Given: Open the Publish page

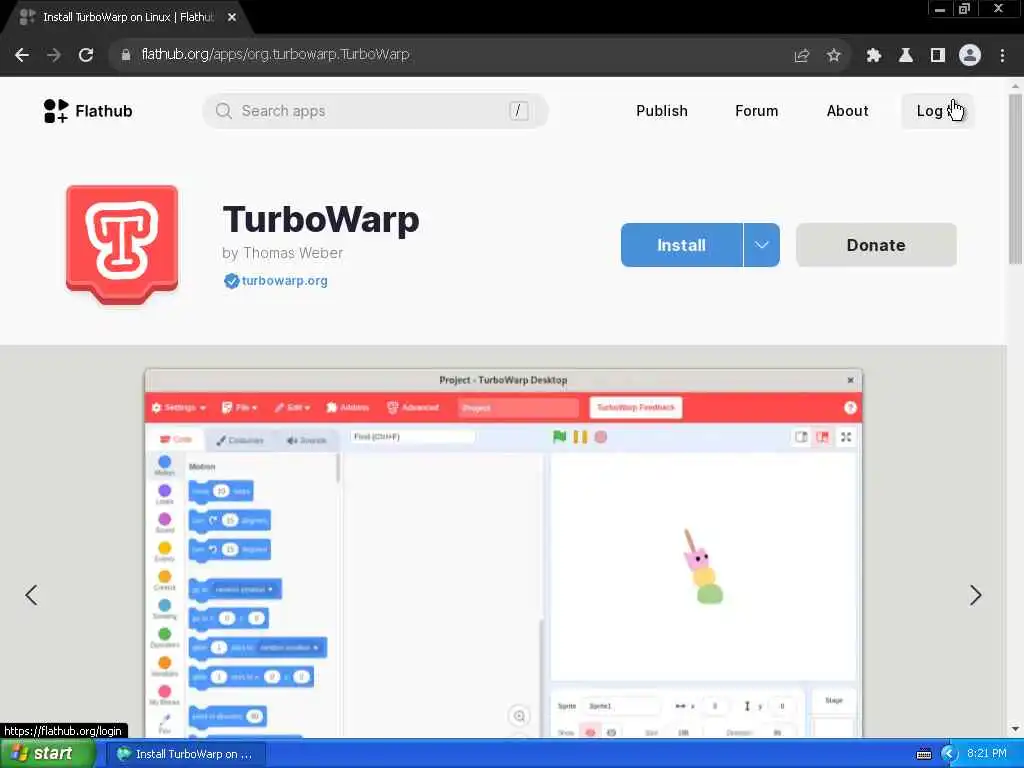Looking at the screenshot, I should pos(662,111).
